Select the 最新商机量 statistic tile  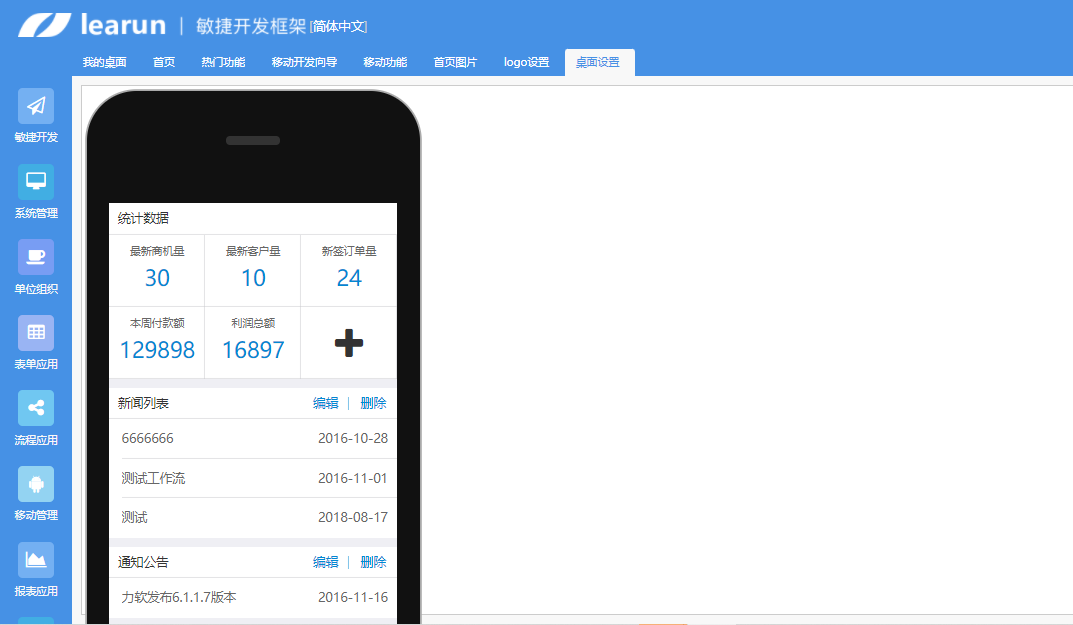tap(157, 270)
